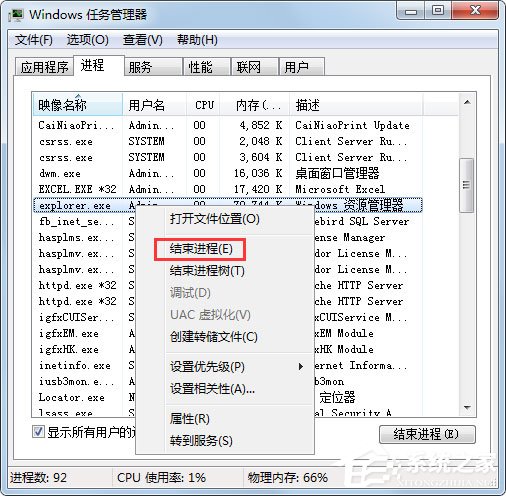Open the 文件(F) menu

(x=34, y=40)
